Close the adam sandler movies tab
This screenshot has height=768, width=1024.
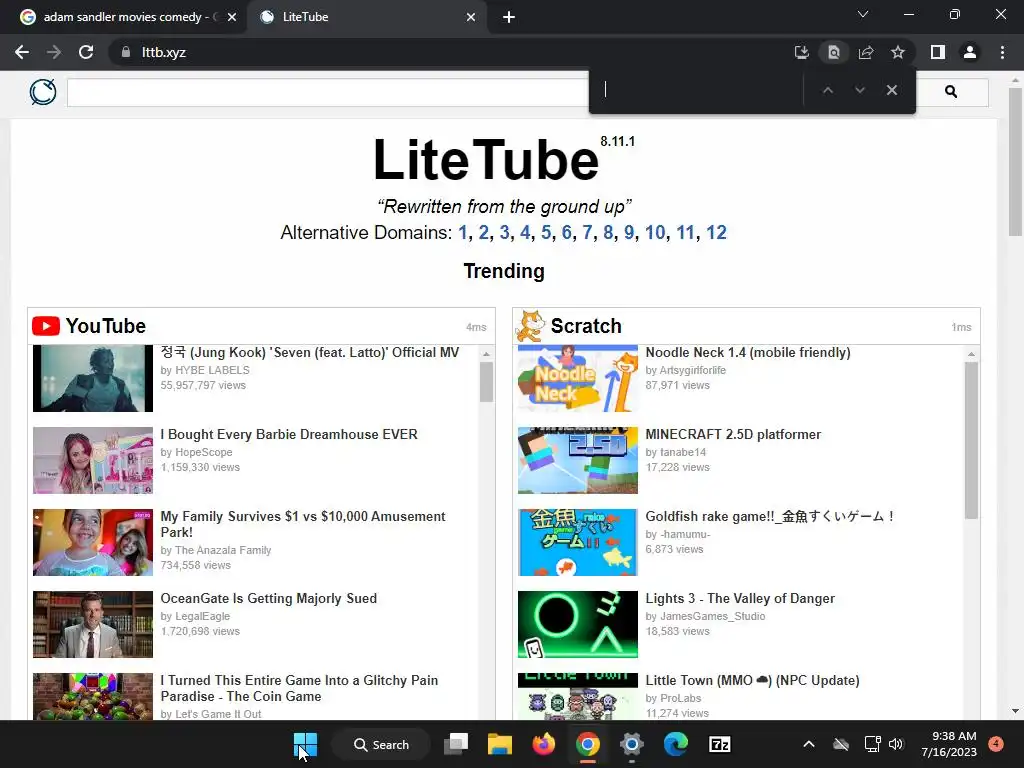[232, 17]
